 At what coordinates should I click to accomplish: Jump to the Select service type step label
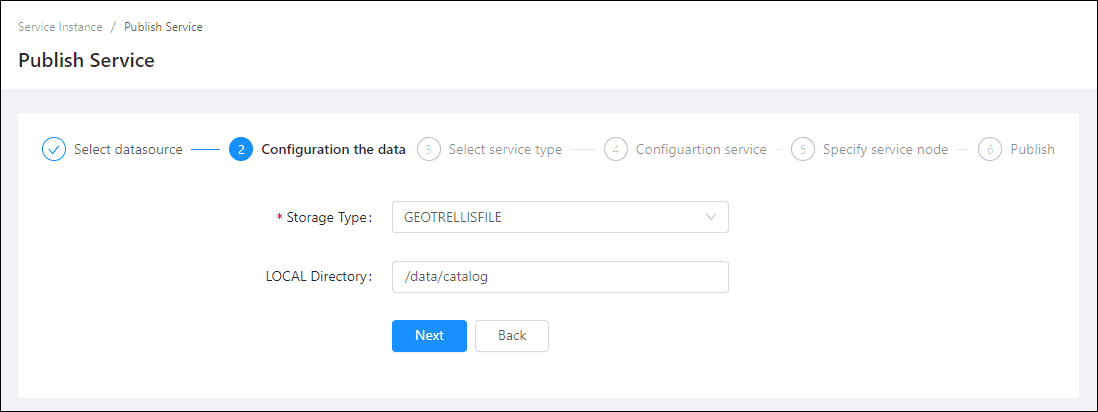(x=505, y=149)
